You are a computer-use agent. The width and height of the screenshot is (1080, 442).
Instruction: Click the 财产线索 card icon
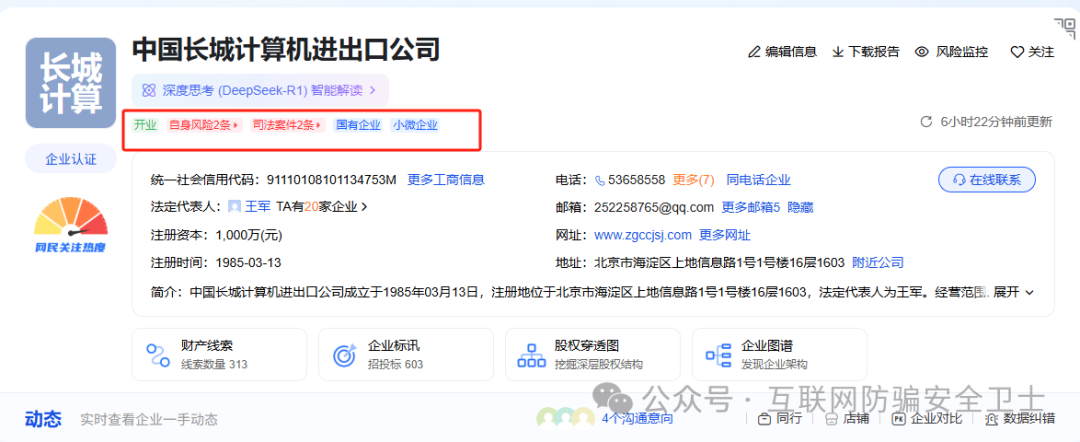(158, 355)
